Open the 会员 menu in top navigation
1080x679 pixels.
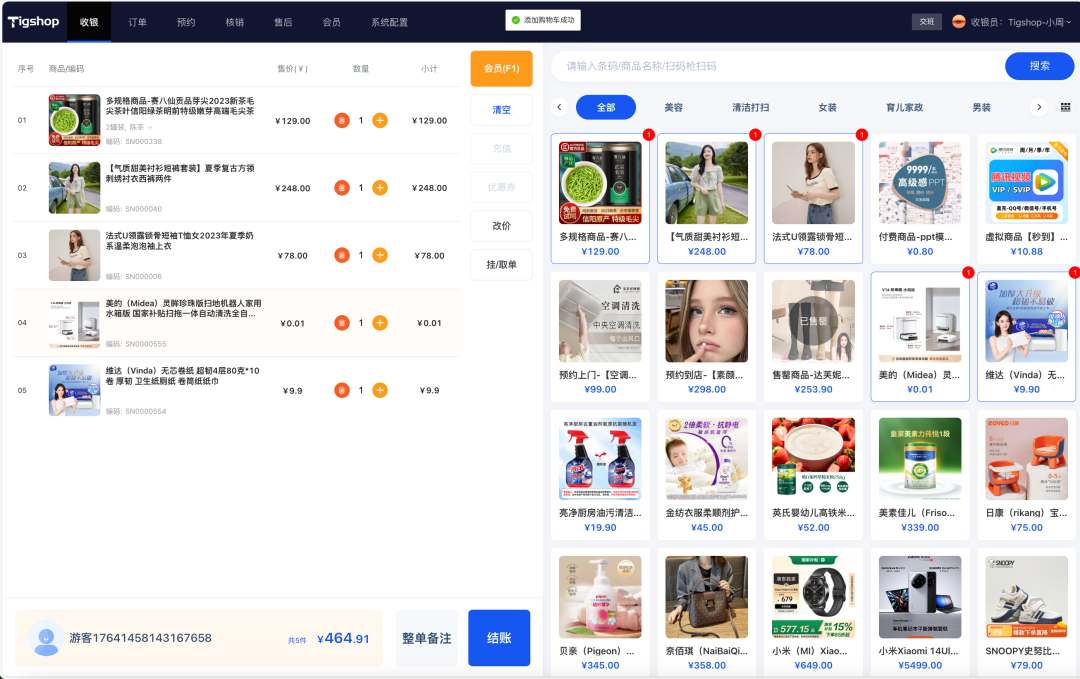pyautogui.click(x=331, y=22)
